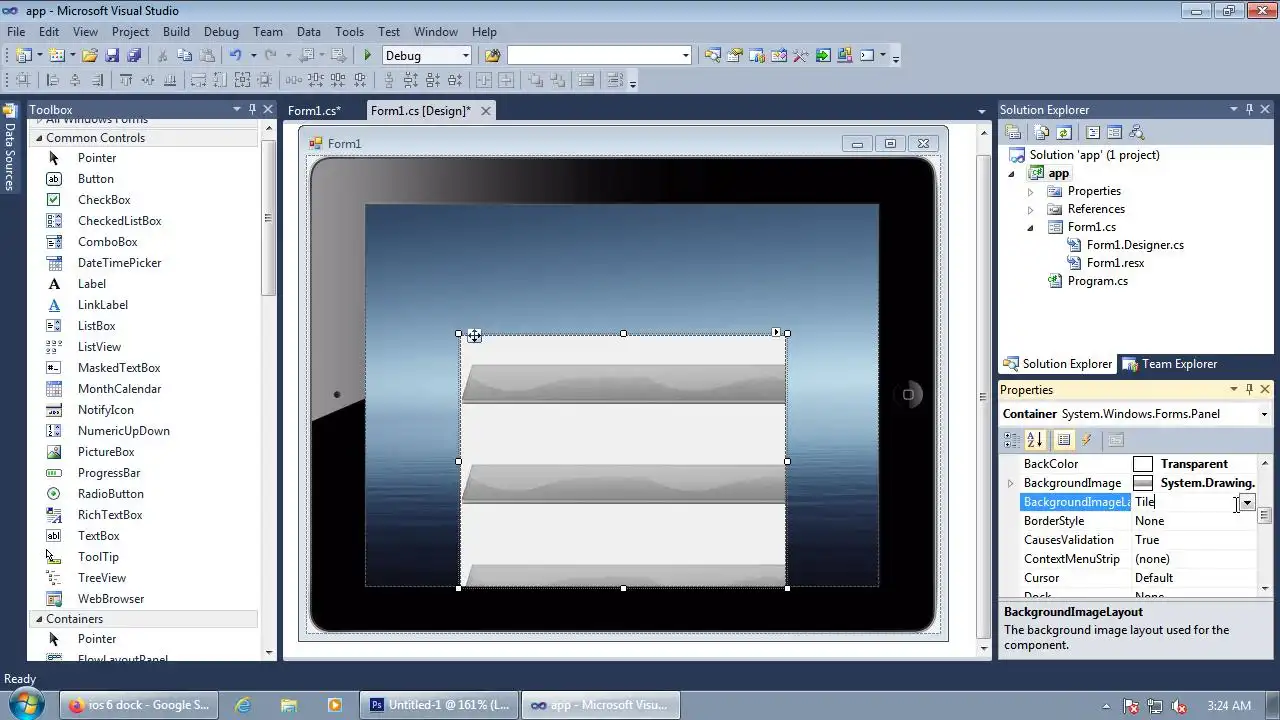The width and height of the screenshot is (1280, 720).
Task: Open the Data Sources side tab
Action: (10, 148)
